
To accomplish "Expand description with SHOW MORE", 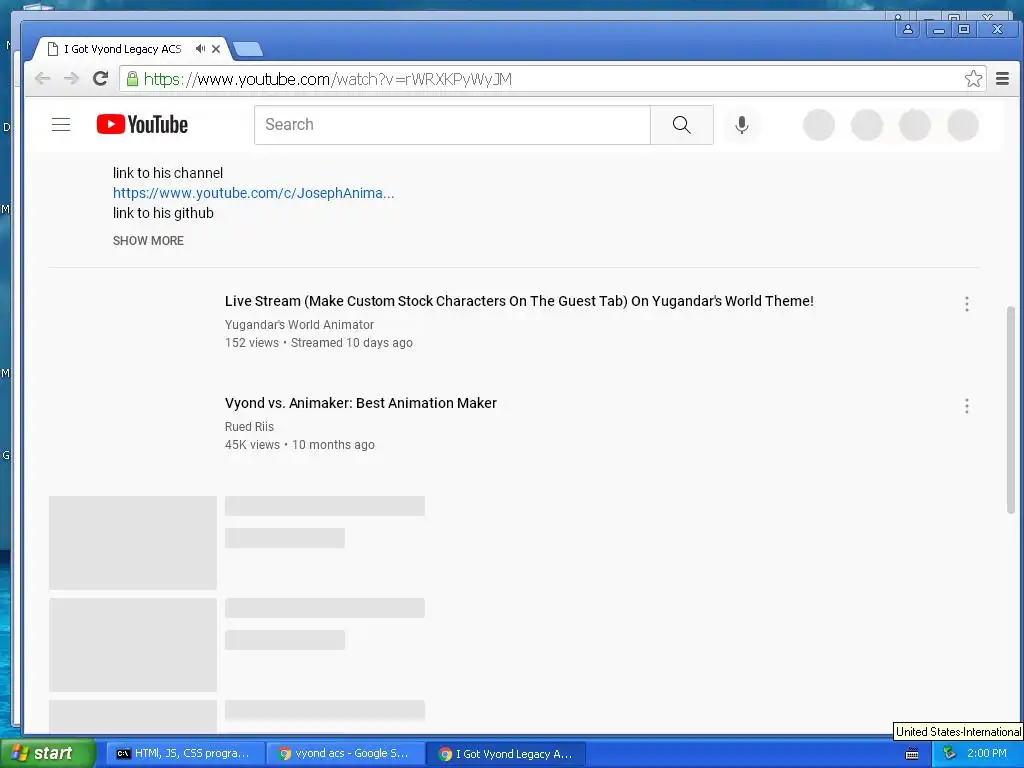I will tap(148, 240).
